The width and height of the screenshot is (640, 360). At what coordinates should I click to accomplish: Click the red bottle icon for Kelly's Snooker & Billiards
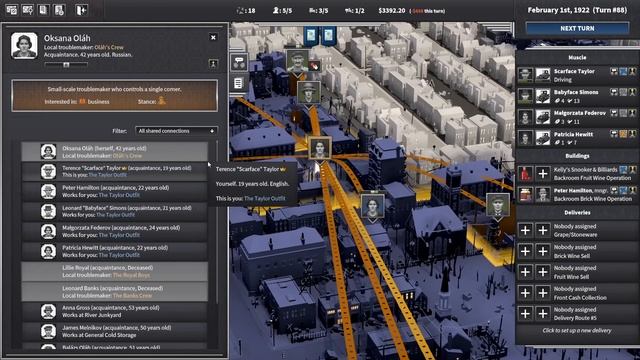coord(525,174)
